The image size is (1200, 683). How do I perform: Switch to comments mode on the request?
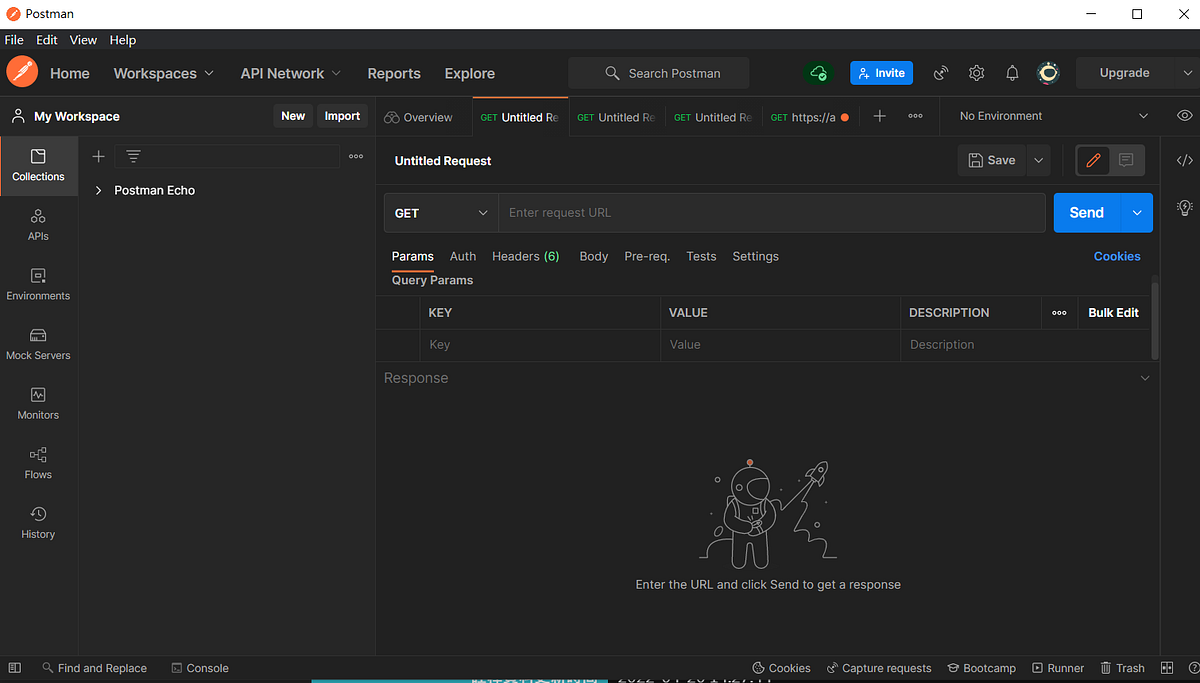coord(1128,160)
